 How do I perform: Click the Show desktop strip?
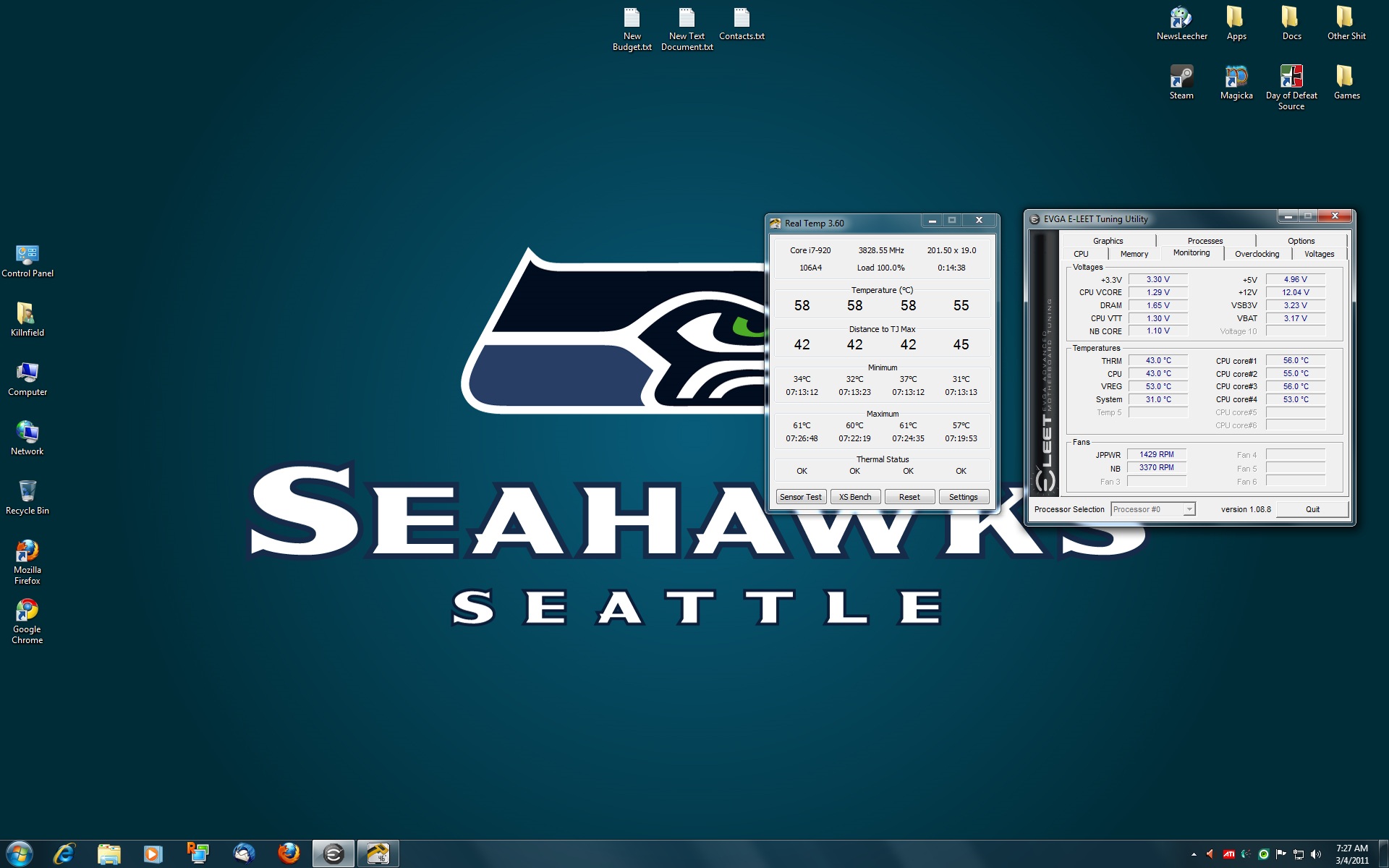pyautogui.click(x=1383, y=854)
